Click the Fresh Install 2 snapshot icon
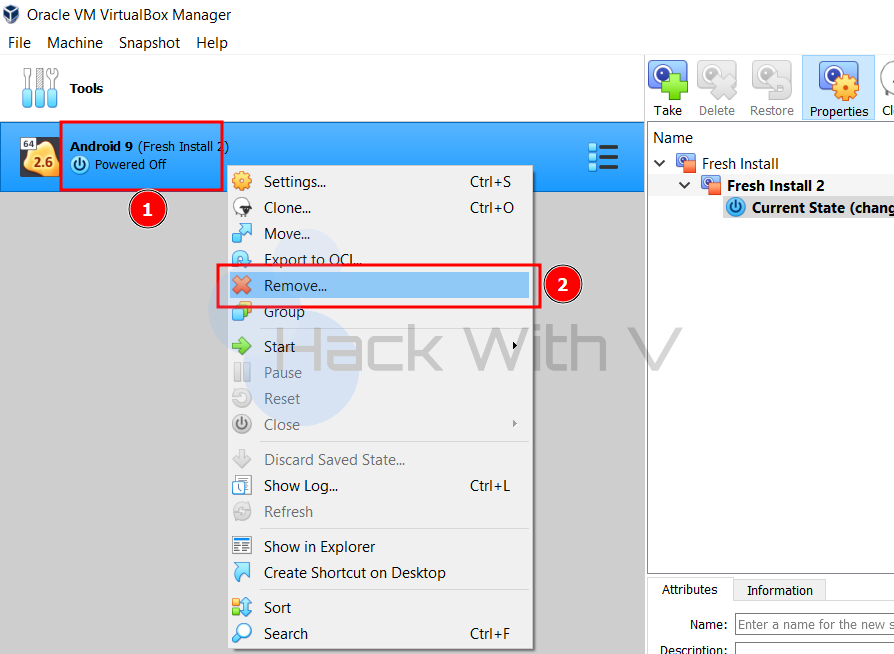Image resolution: width=894 pixels, height=654 pixels. click(711, 185)
